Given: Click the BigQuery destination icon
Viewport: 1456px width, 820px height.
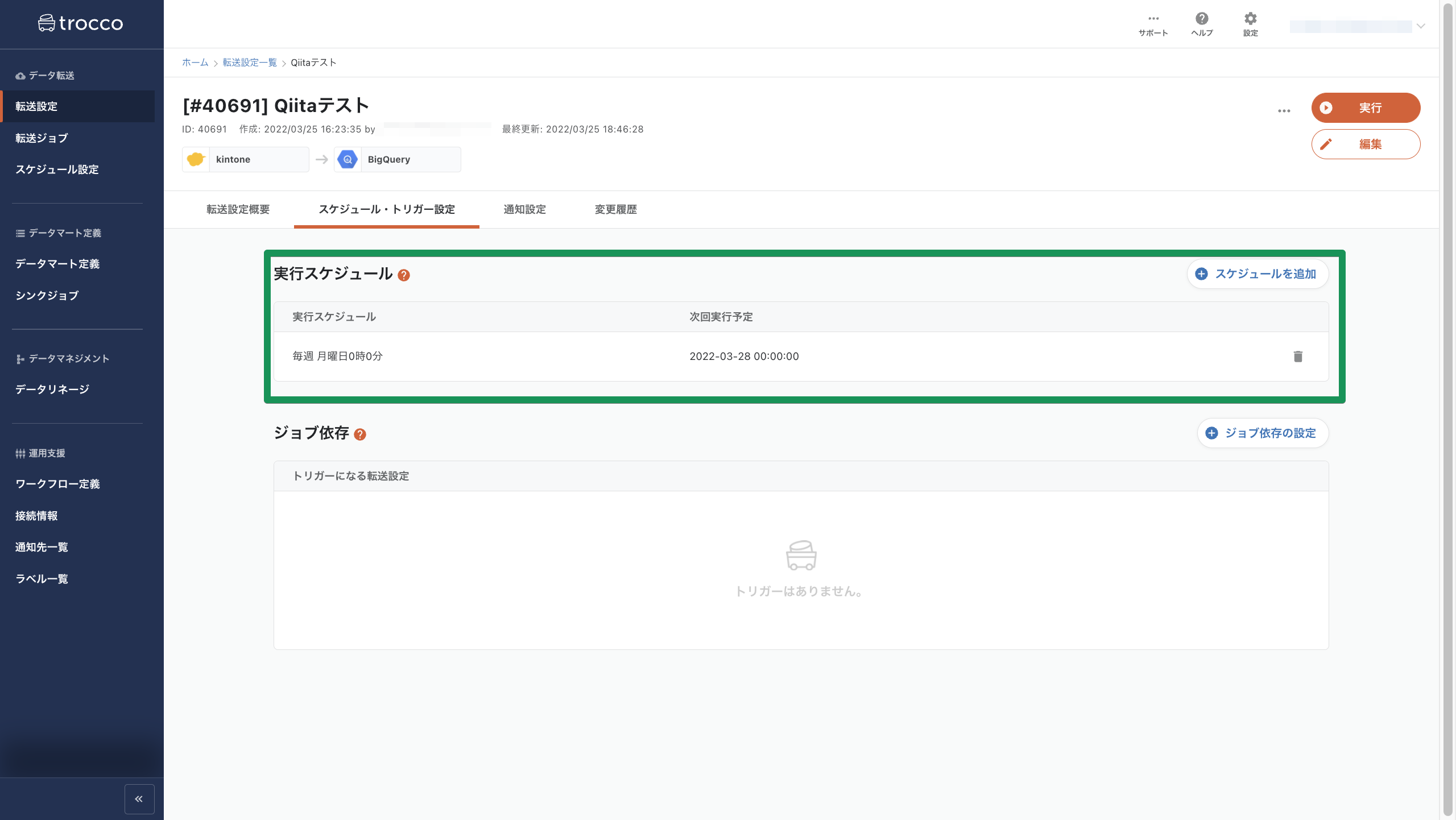Looking at the screenshot, I should point(348,159).
